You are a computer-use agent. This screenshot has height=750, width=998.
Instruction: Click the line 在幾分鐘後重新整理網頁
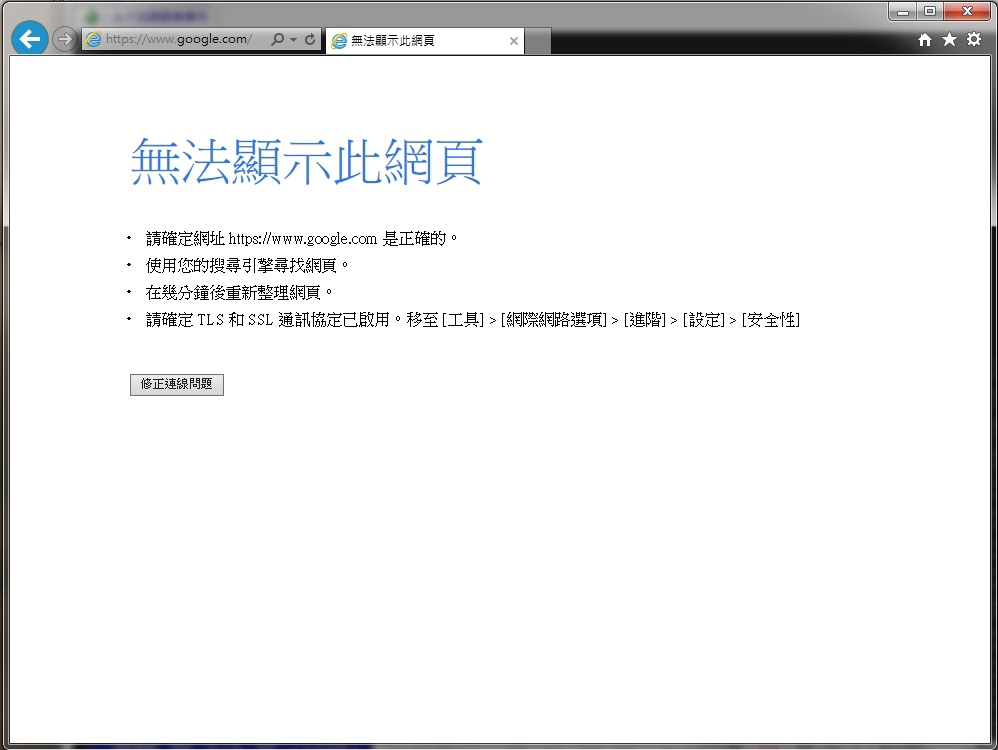point(239,293)
